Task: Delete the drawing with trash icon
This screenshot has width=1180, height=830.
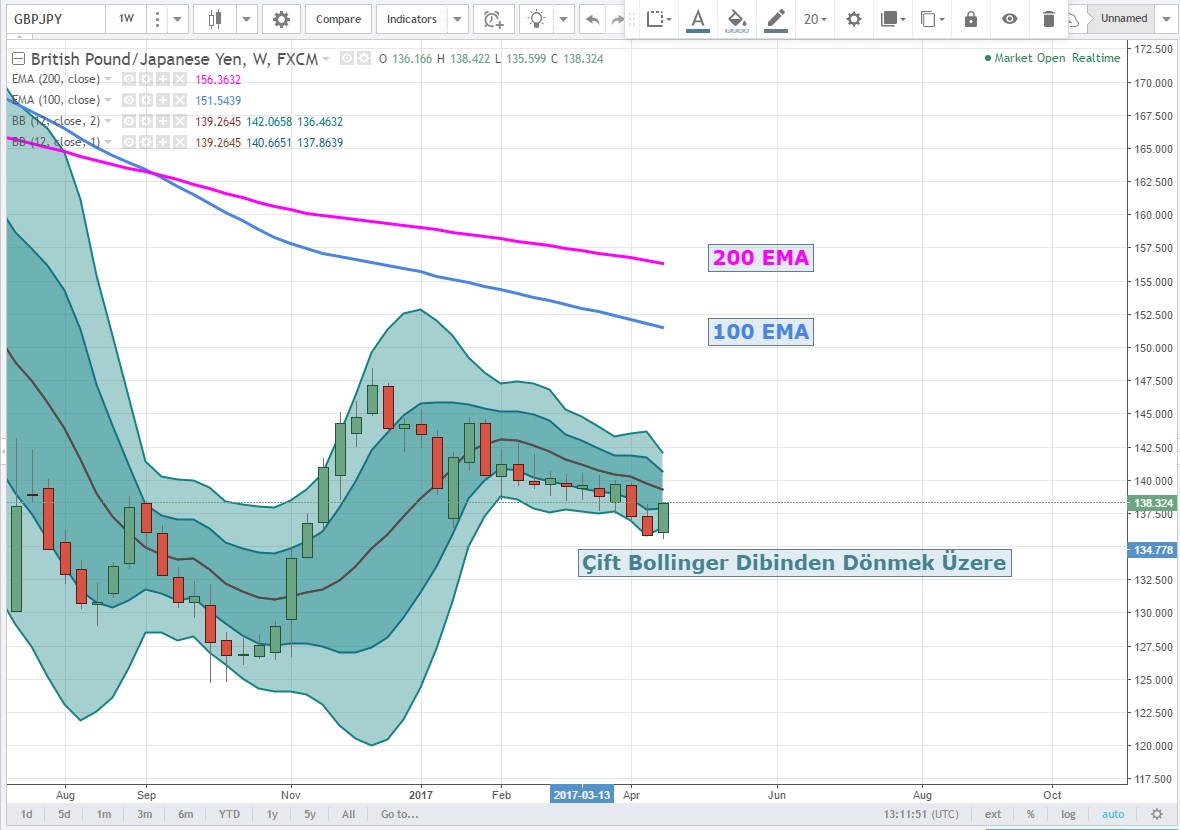Action: 1048,19
